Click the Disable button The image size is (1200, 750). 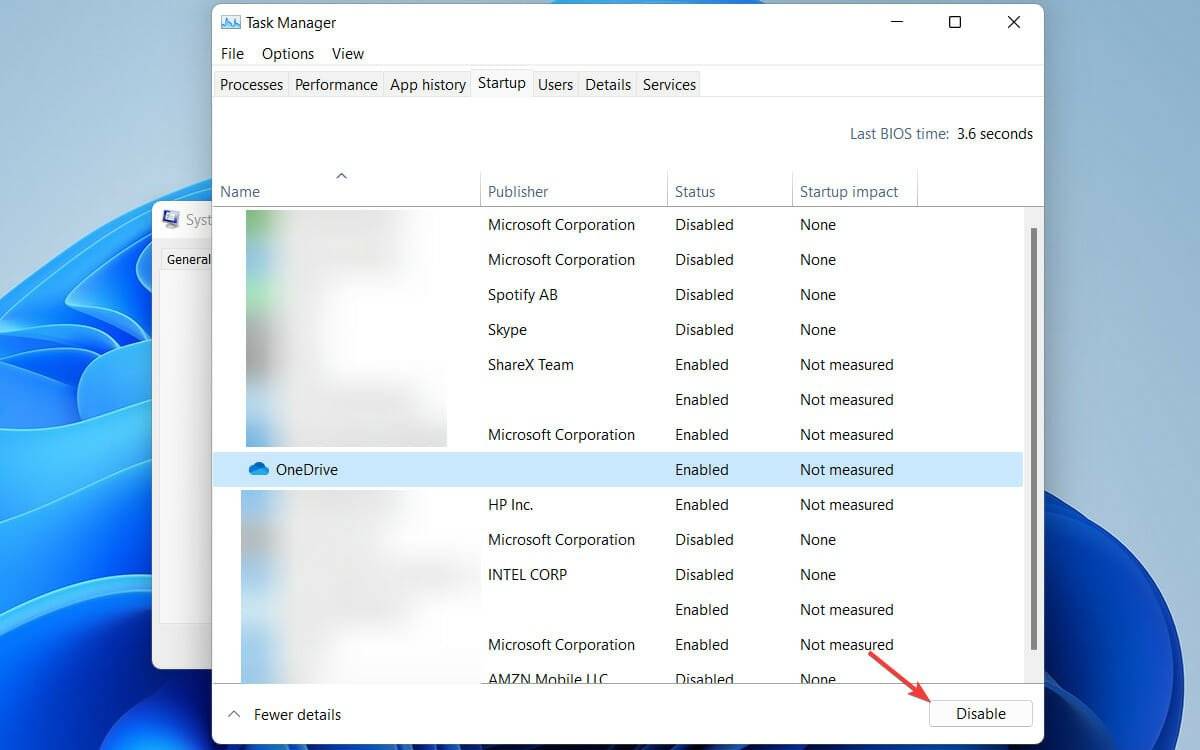pos(980,713)
